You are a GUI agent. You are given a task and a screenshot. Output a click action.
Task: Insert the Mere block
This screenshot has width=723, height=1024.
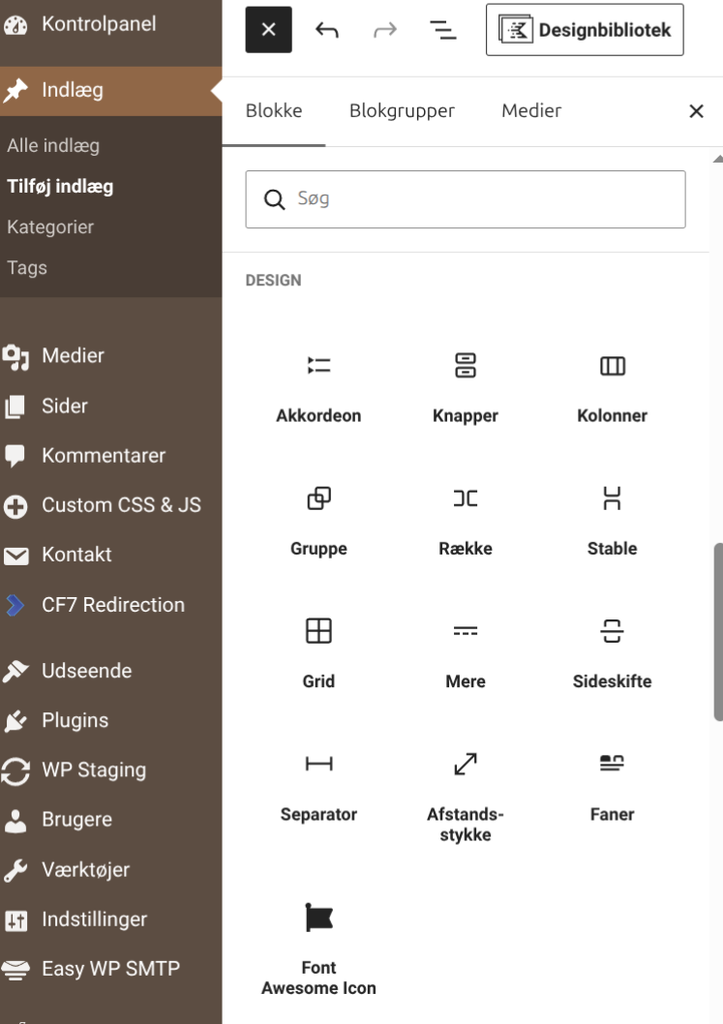pyautogui.click(x=465, y=653)
